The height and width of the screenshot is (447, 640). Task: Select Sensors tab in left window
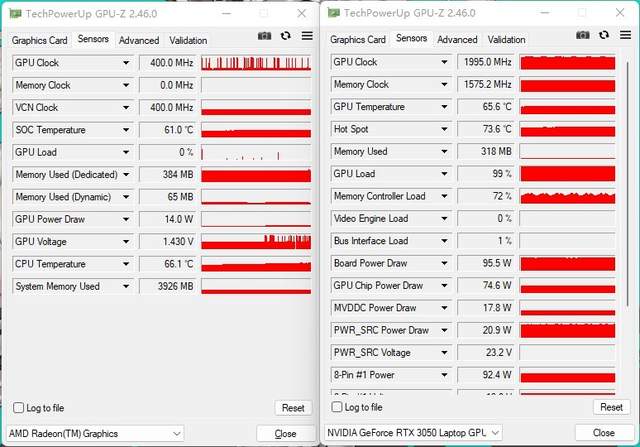point(93,39)
